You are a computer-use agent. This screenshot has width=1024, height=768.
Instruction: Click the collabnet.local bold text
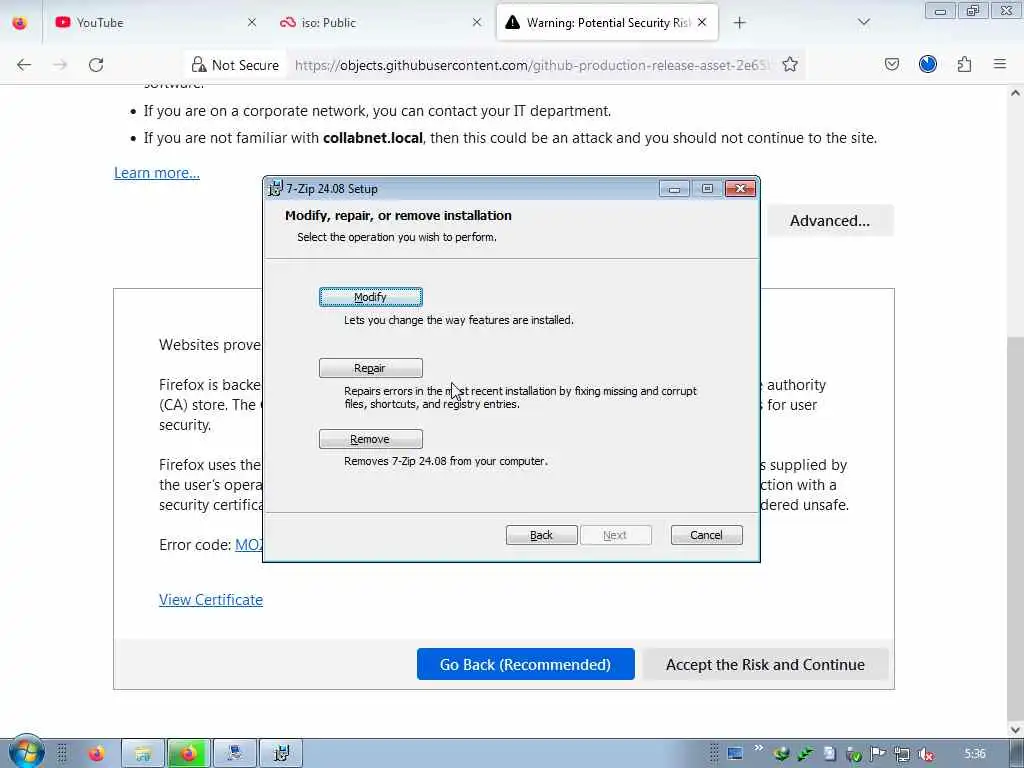click(373, 138)
